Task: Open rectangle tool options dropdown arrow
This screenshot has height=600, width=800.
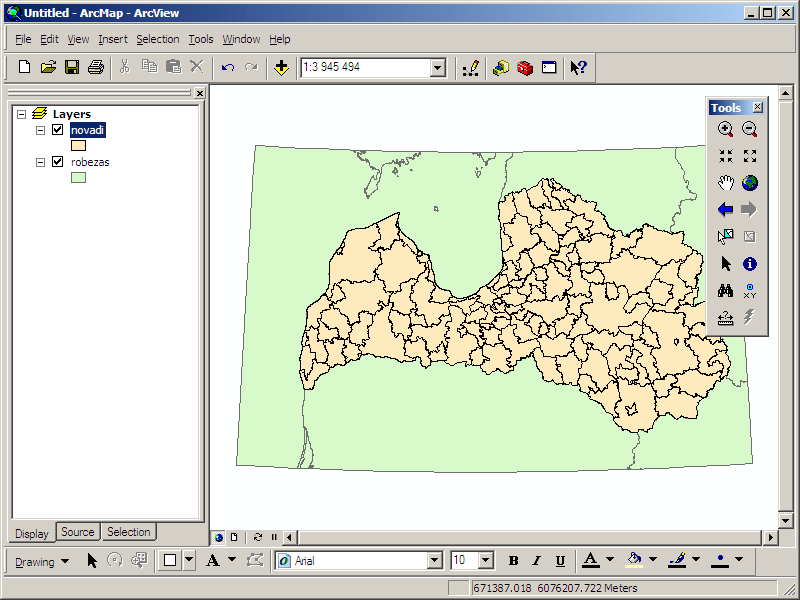Action: click(189, 560)
